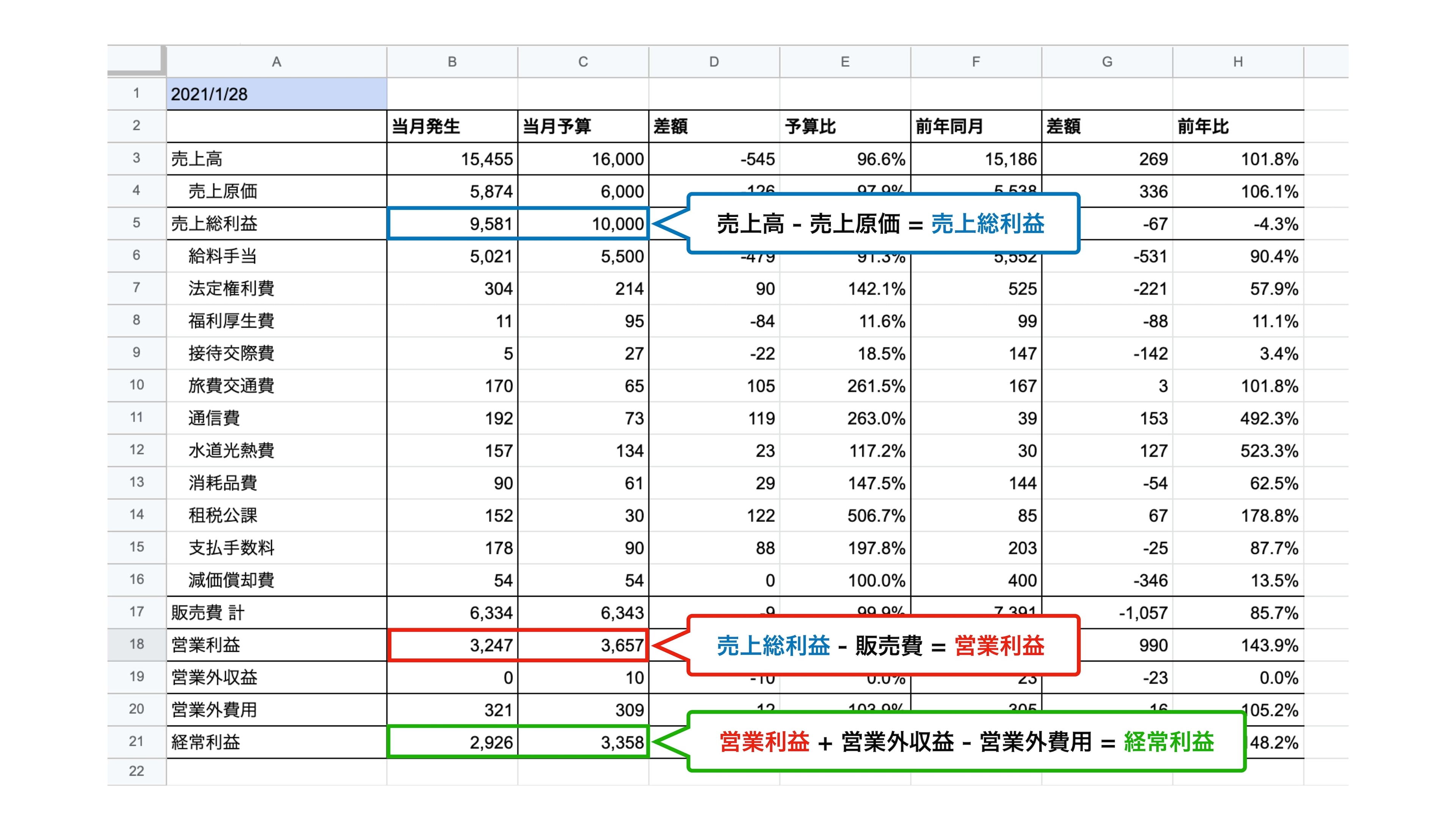Click column B header

pos(452,61)
